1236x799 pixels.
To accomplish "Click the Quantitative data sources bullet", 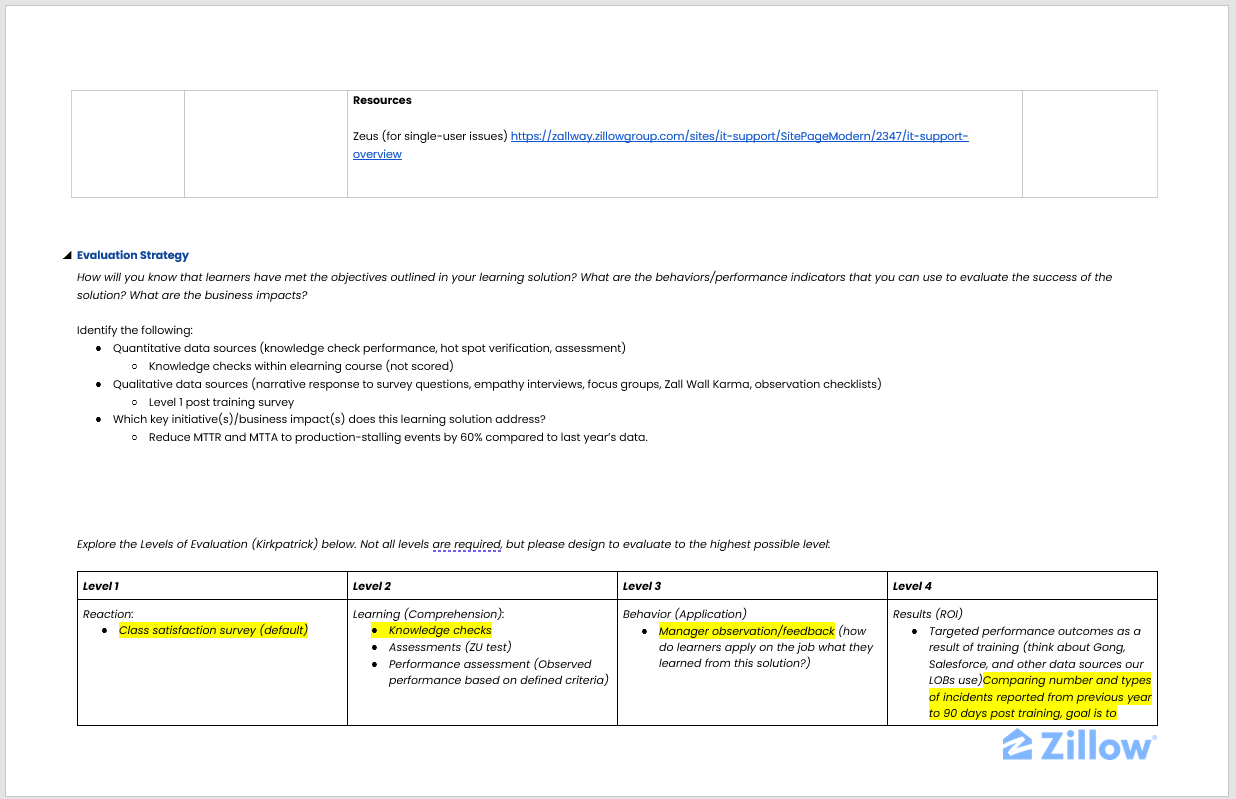I will (x=368, y=348).
